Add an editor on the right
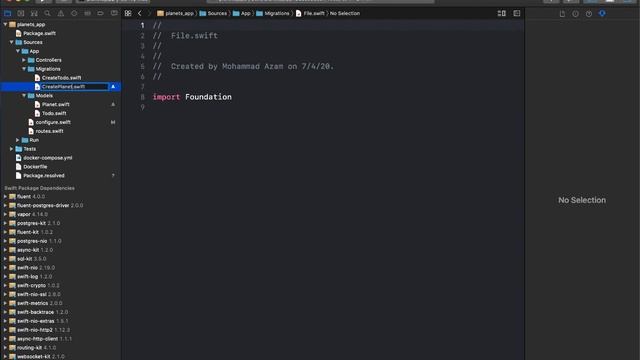The height and width of the screenshot is (360, 640). point(517,13)
